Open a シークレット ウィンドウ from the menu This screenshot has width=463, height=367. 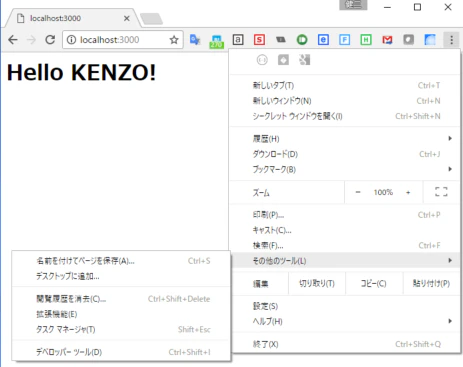coord(345,116)
